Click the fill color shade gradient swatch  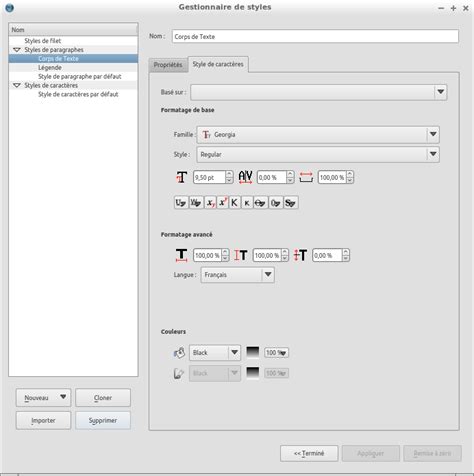pos(252,352)
